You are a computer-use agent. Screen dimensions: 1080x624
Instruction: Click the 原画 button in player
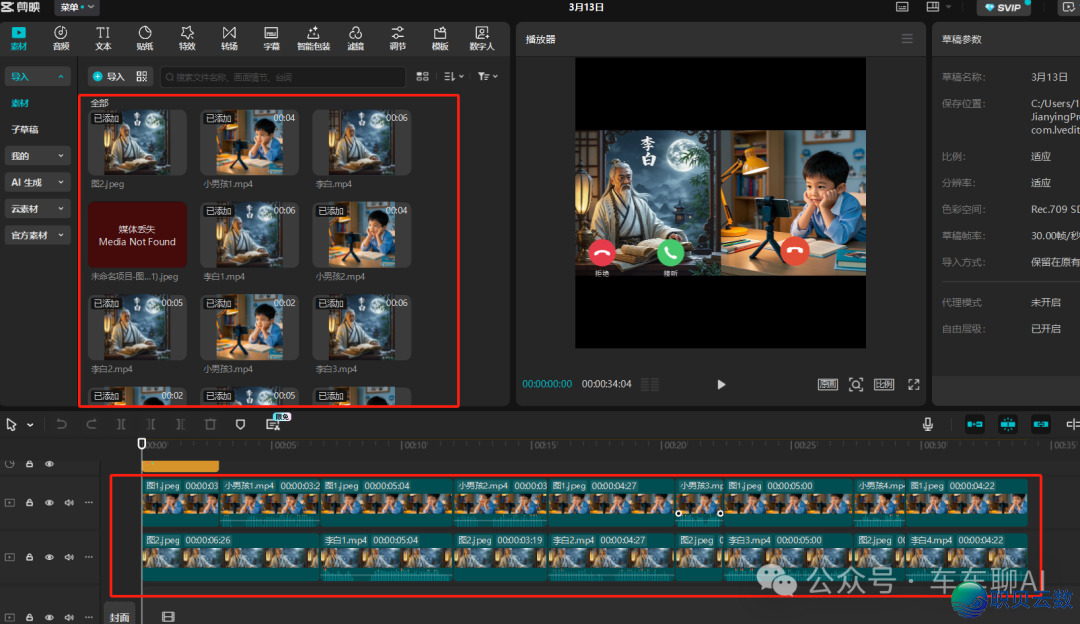[x=827, y=384]
